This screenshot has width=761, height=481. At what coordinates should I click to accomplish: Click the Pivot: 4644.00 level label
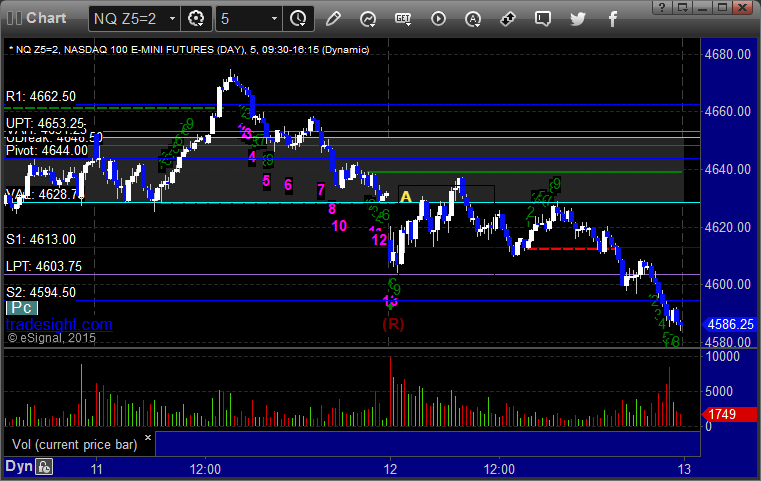[47, 150]
